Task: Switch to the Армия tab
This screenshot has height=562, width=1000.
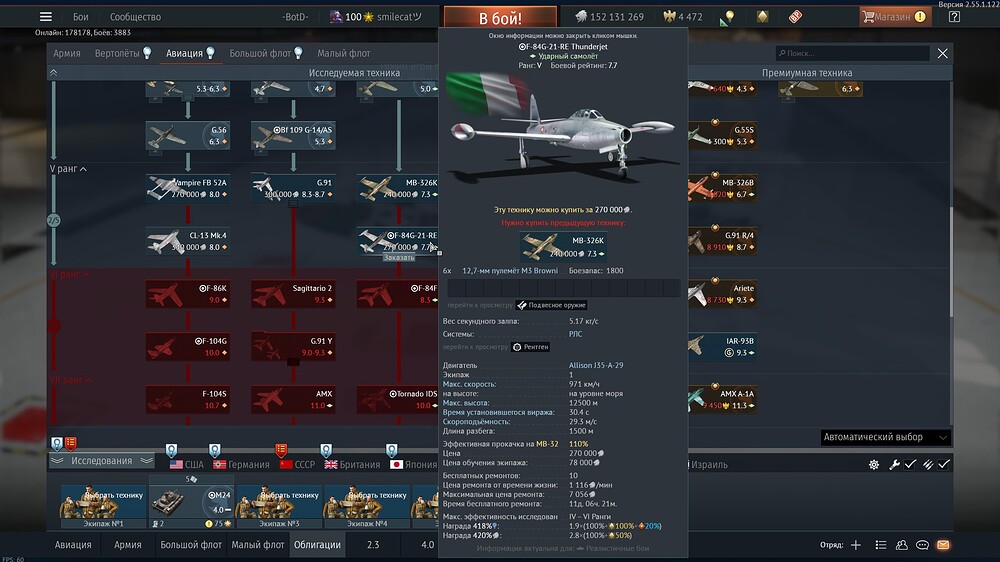Action: click(x=66, y=54)
